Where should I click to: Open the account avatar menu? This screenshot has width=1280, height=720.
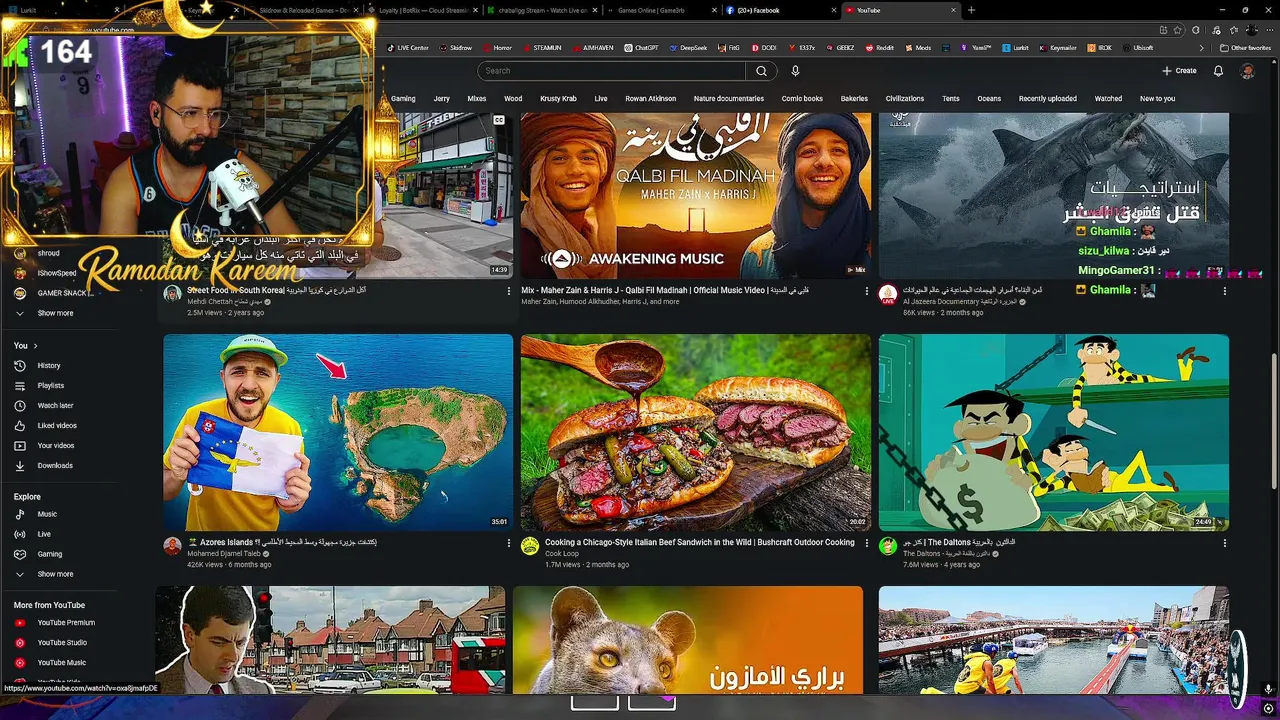[1247, 71]
